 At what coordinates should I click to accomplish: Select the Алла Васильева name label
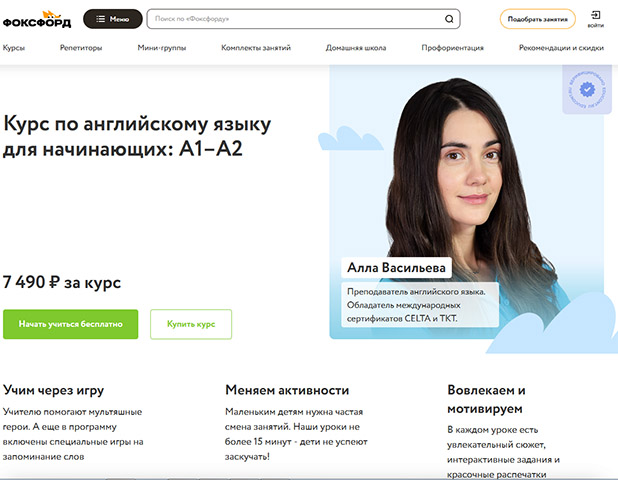pyautogui.click(x=396, y=268)
